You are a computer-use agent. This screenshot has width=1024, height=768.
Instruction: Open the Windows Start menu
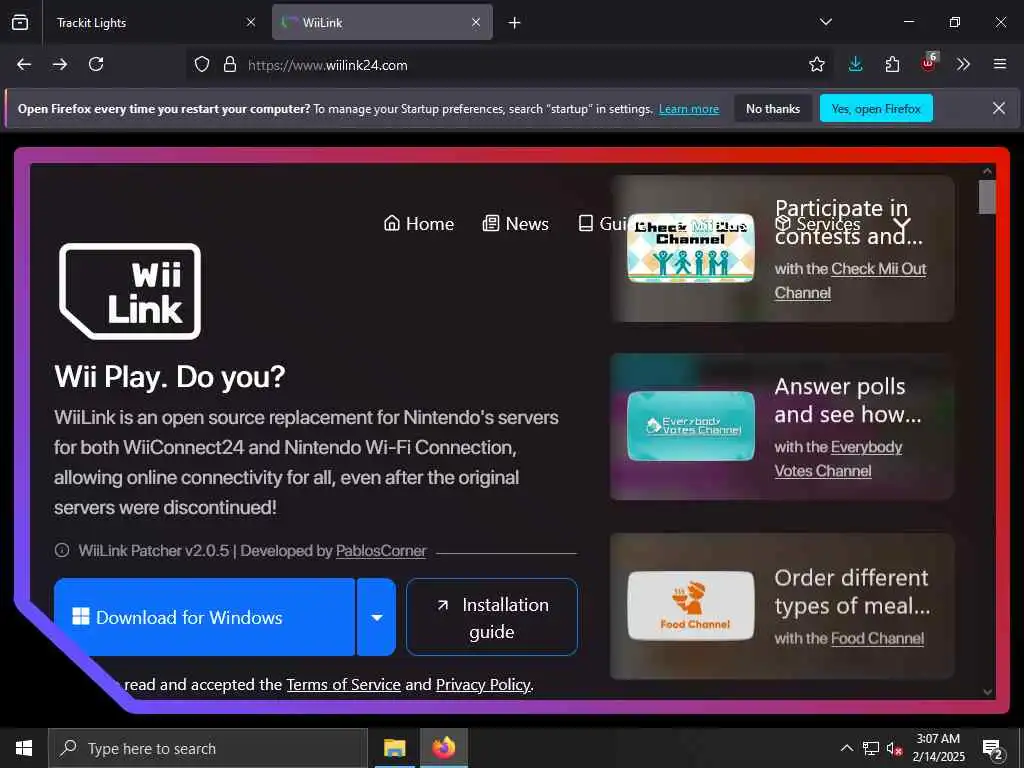pos(24,748)
